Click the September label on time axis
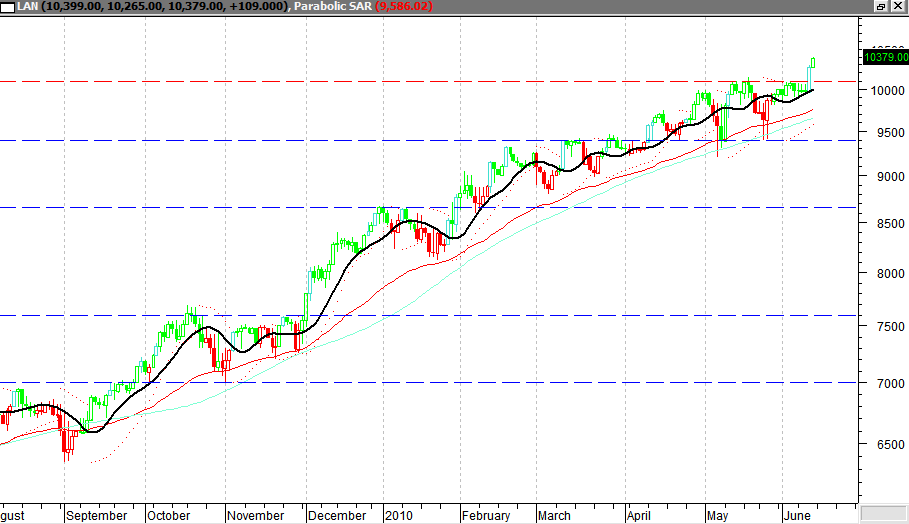909x524 pixels. tap(97, 516)
